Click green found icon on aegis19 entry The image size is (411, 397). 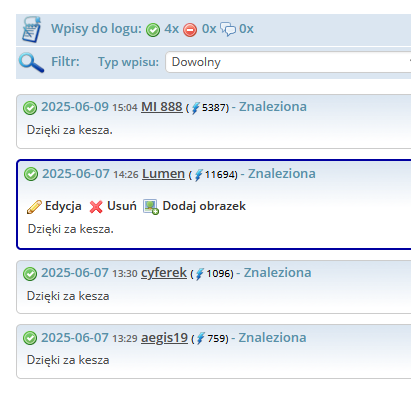pyautogui.click(x=30, y=338)
